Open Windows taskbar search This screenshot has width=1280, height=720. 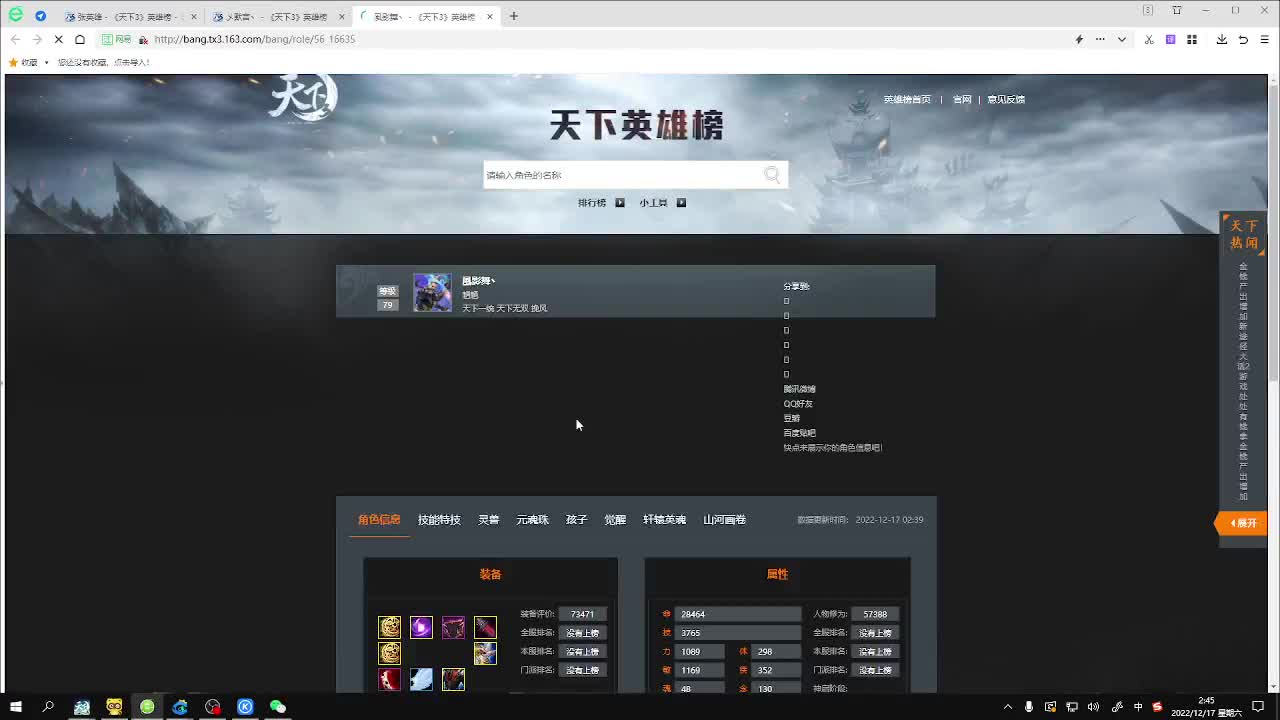(48, 706)
